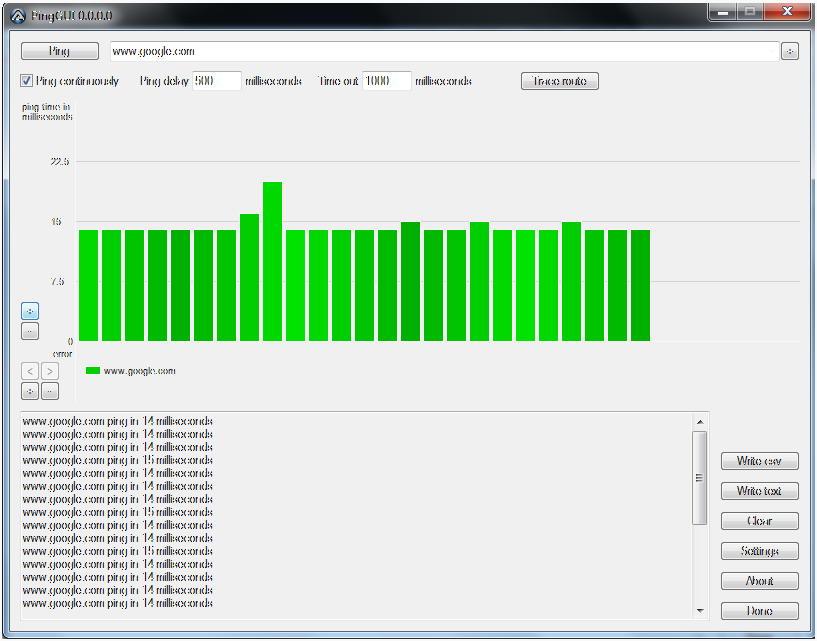Open the Settings dialog
Viewport: 817px width, 641px height.
pyautogui.click(x=760, y=551)
